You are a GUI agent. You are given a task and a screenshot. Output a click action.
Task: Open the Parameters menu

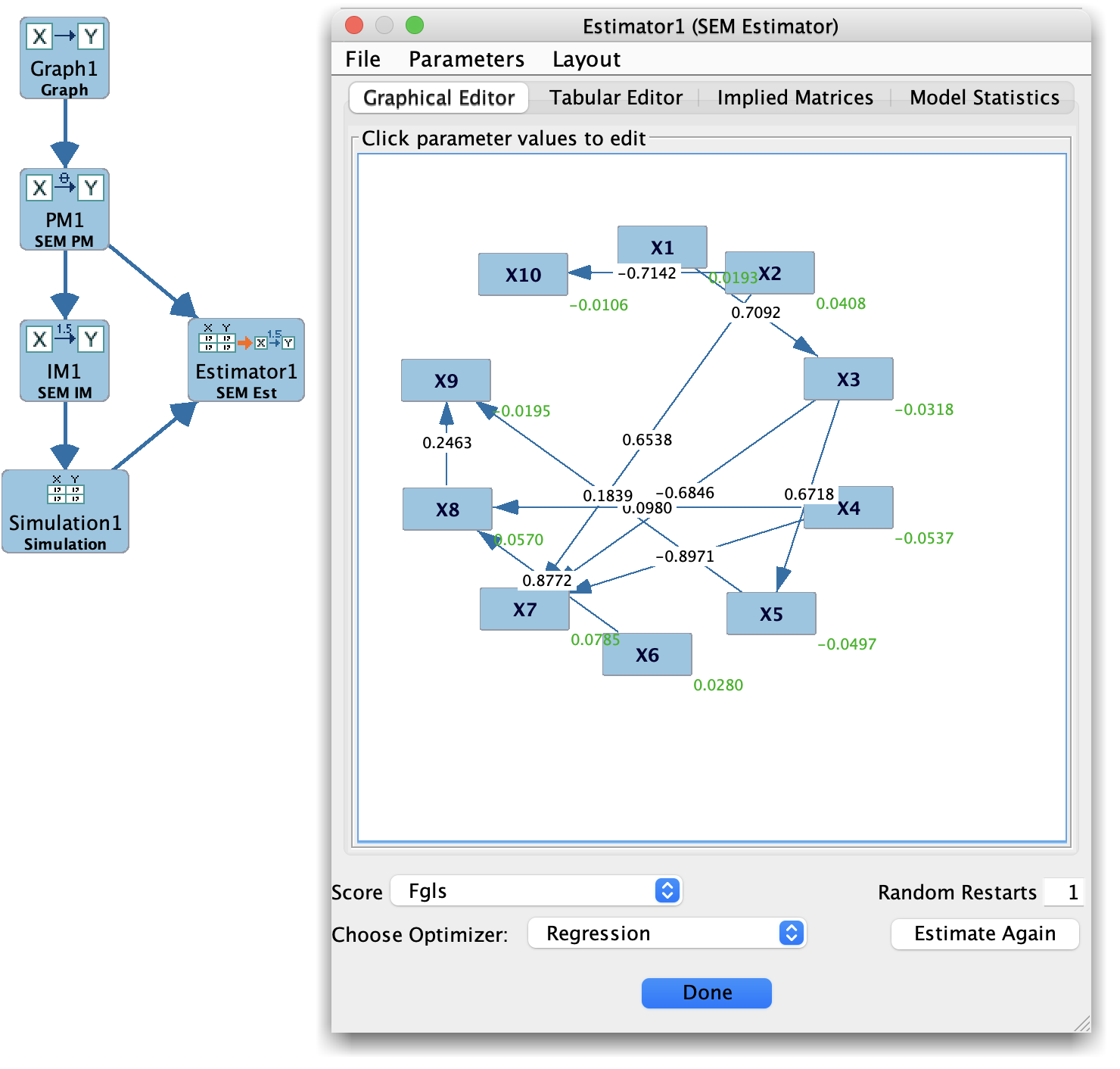[466, 59]
